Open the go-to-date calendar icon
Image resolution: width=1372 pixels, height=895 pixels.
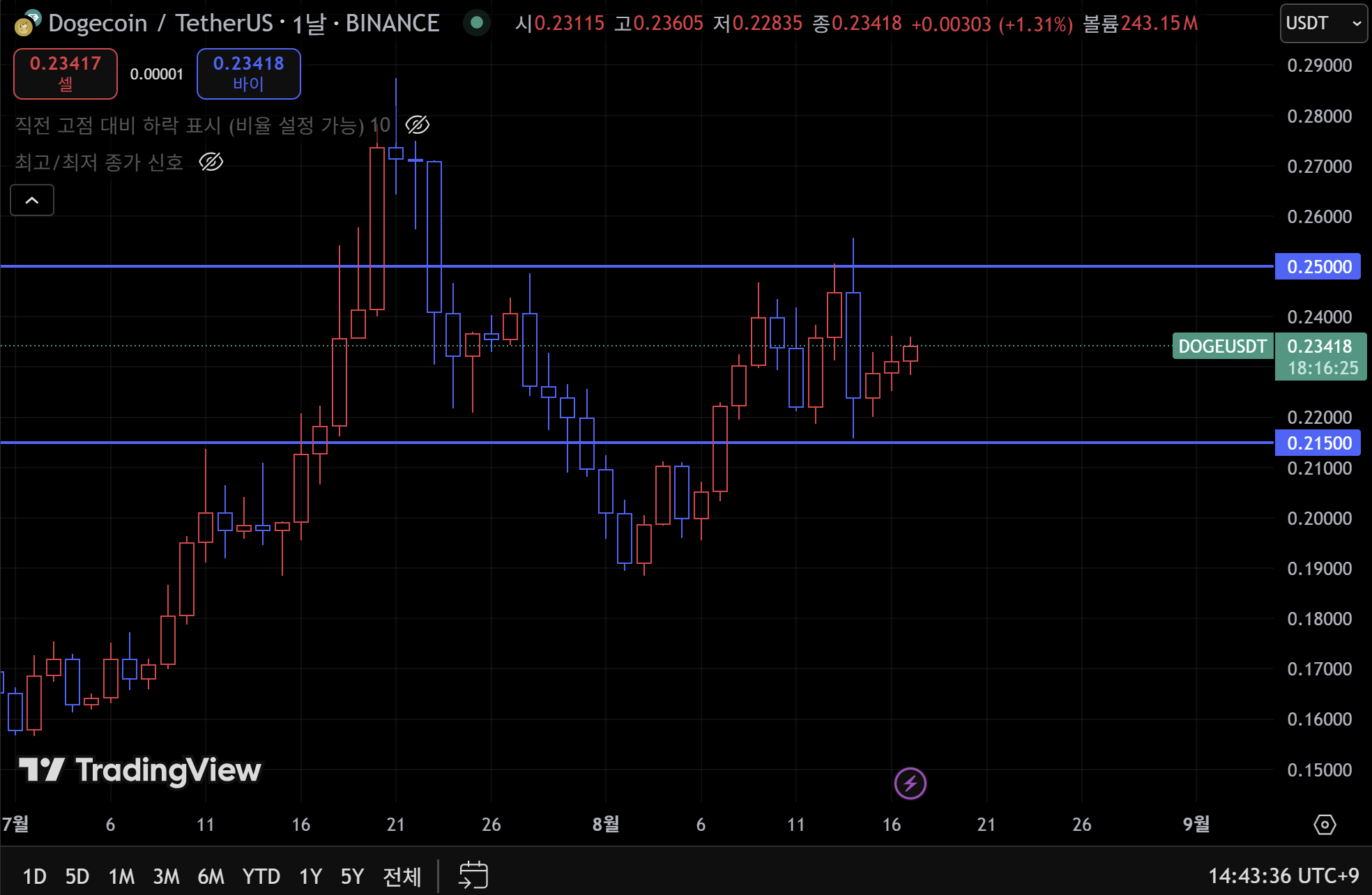click(x=473, y=875)
